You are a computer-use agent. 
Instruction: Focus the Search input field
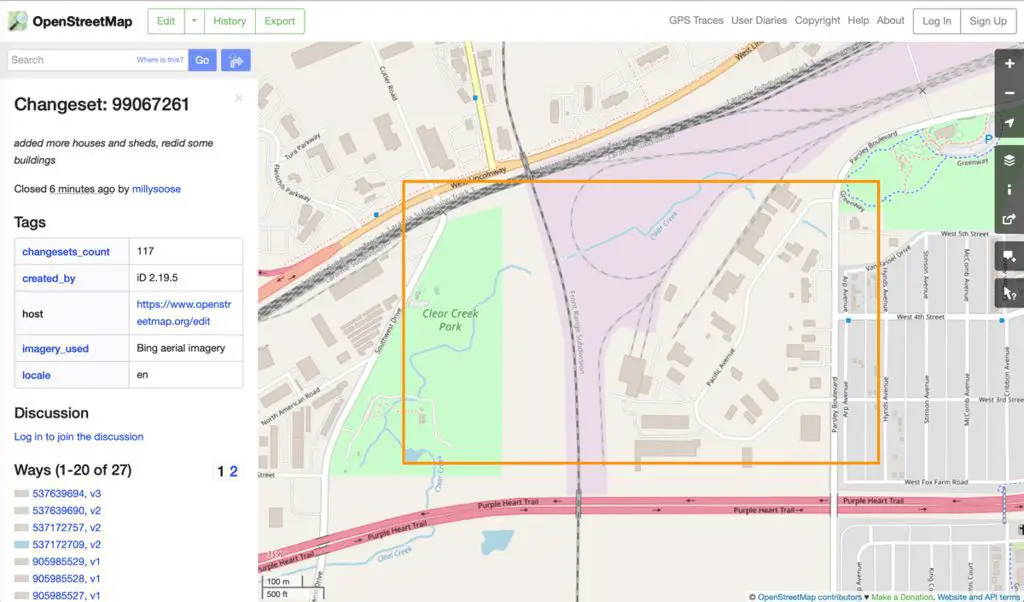pyautogui.click(x=98, y=60)
